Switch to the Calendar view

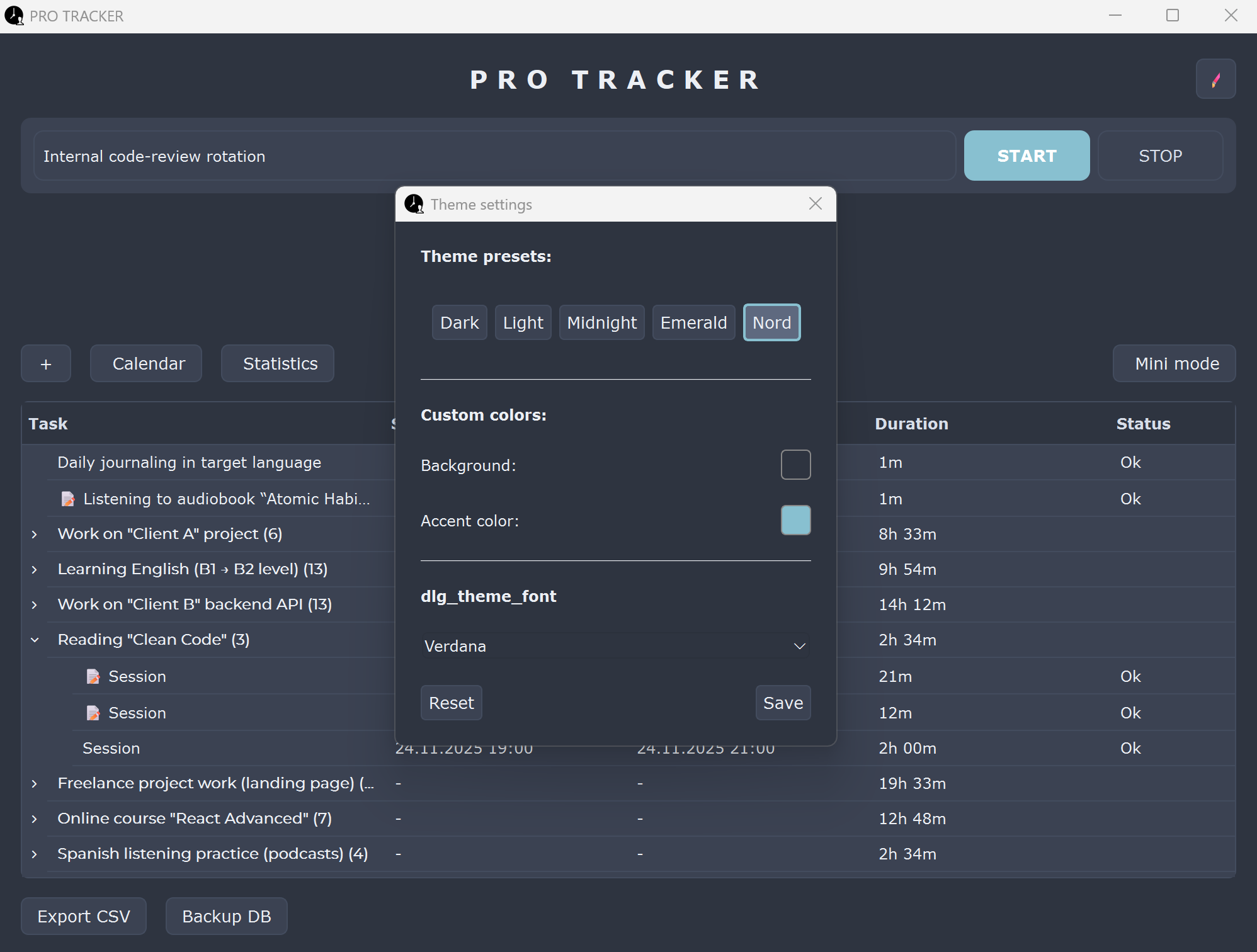pyautogui.click(x=145, y=363)
